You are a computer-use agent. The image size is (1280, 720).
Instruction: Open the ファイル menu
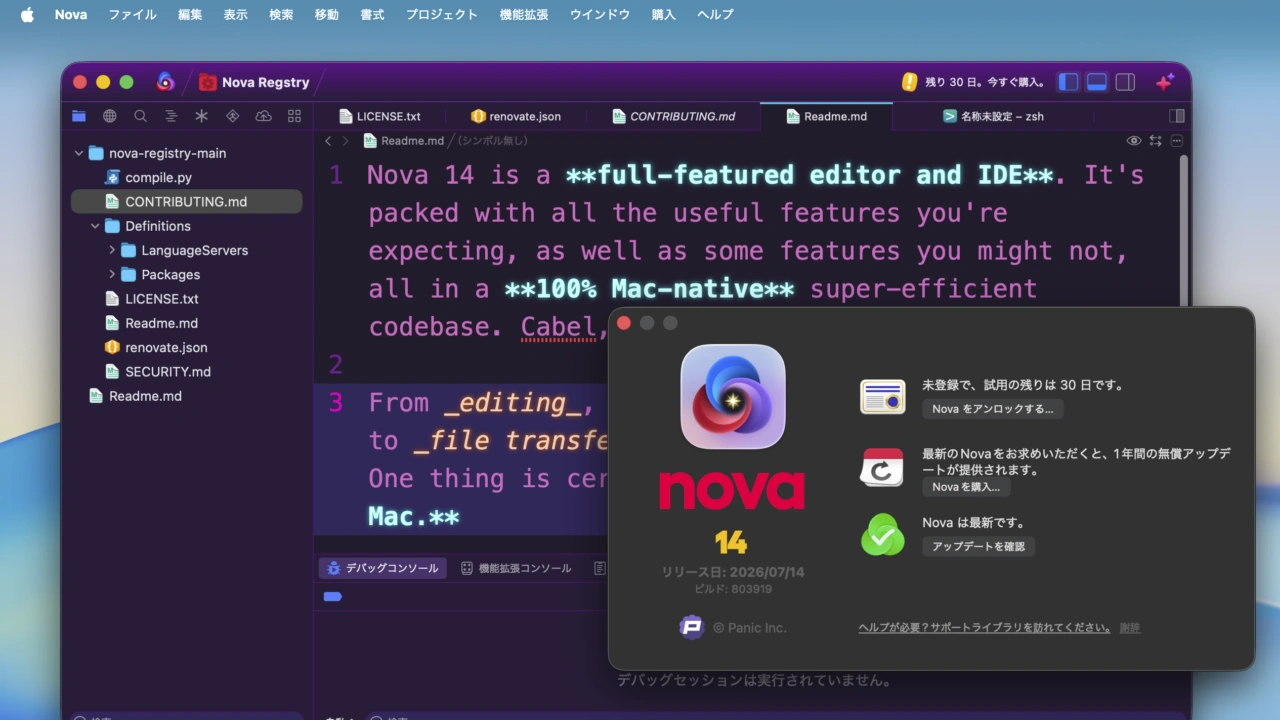point(132,14)
